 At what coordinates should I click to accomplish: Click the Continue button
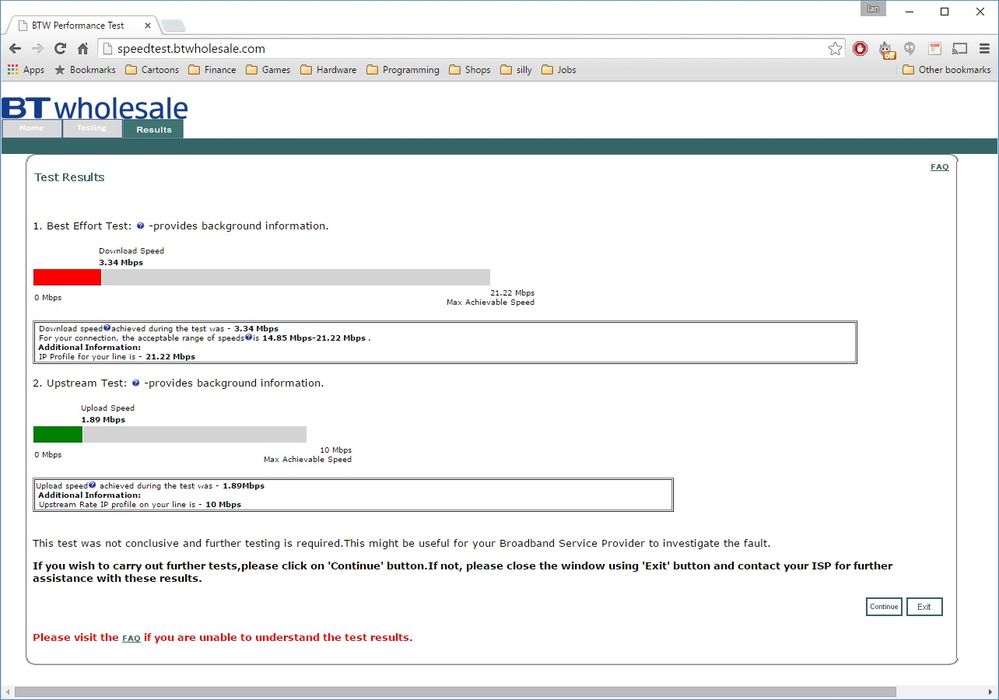click(884, 606)
